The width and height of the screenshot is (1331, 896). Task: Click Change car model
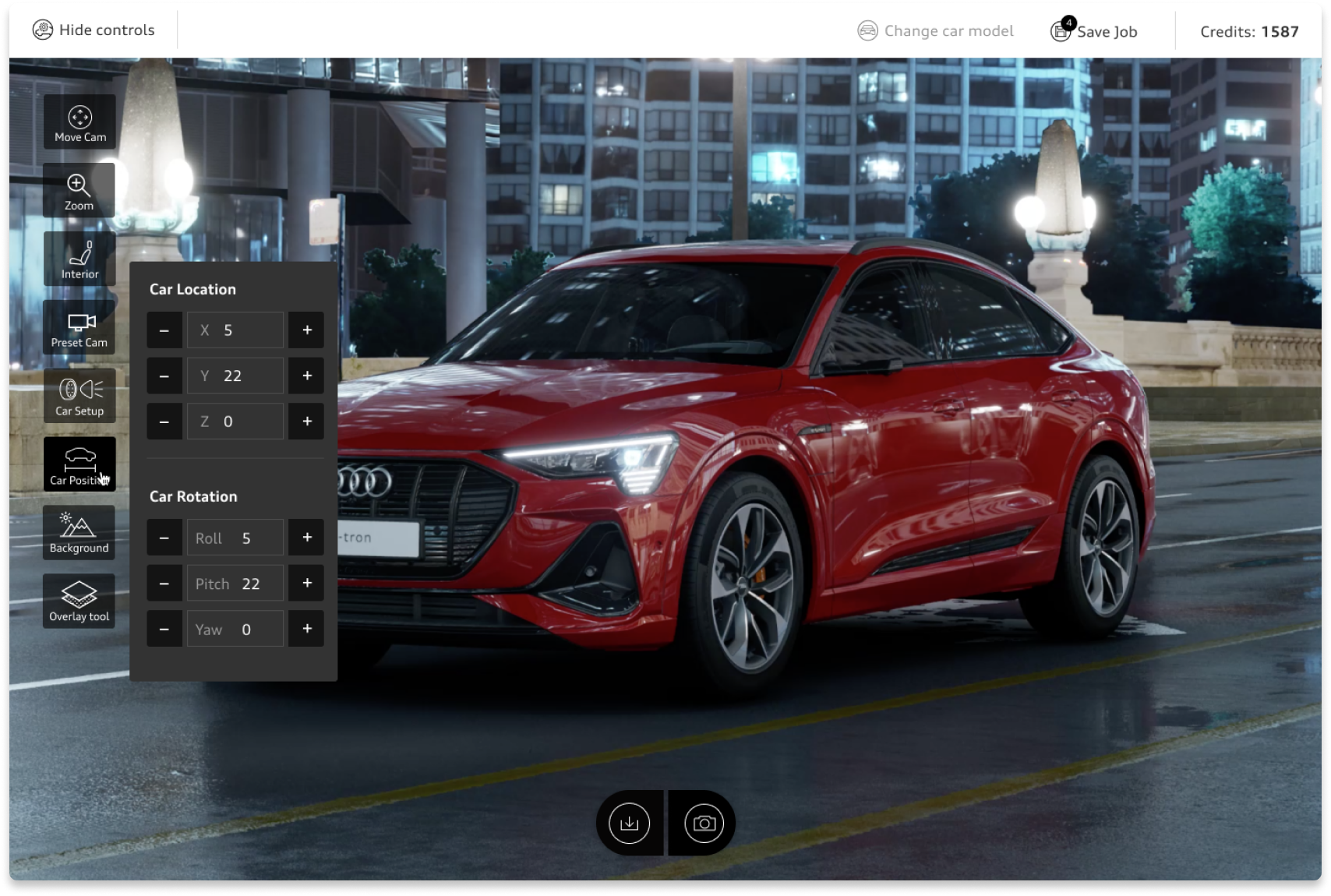click(936, 31)
